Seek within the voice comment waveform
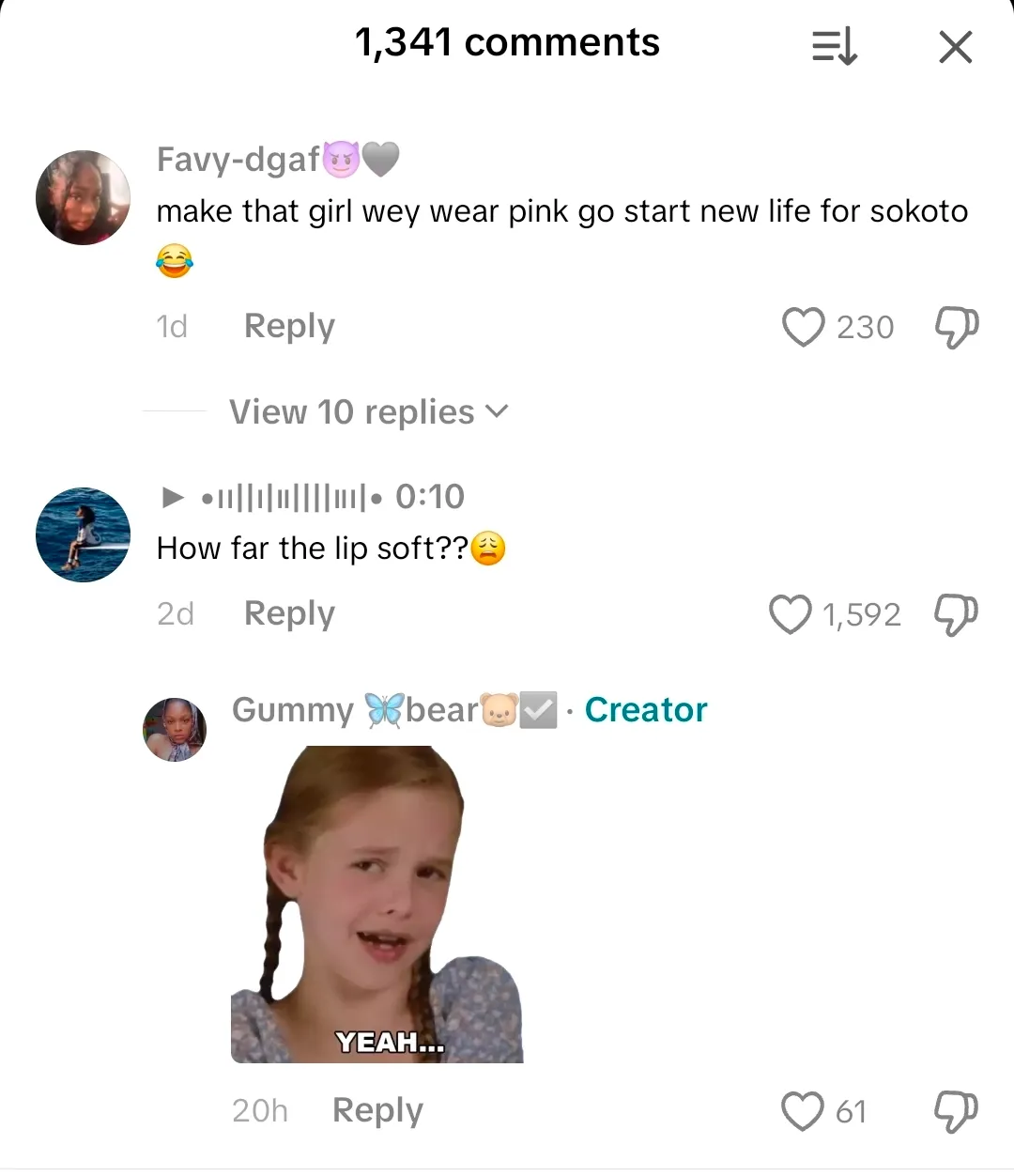1014x1176 pixels. (291, 497)
